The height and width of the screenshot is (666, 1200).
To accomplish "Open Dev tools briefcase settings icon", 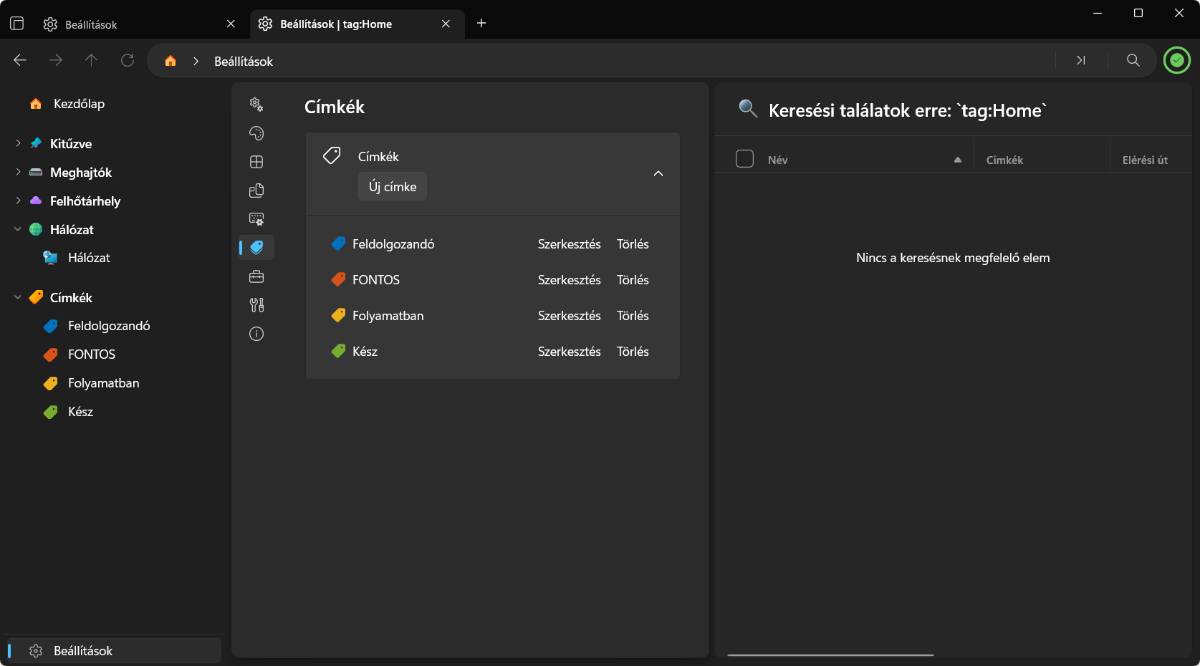I will pyautogui.click(x=256, y=276).
